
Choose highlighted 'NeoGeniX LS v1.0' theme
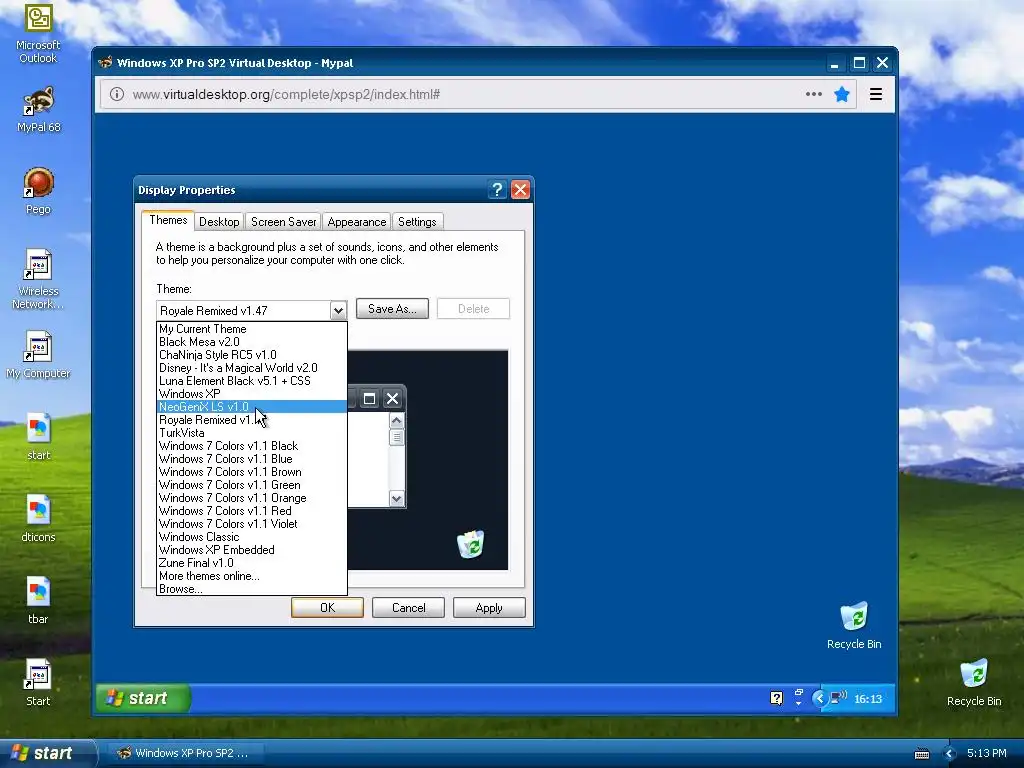[x=251, y=407]
